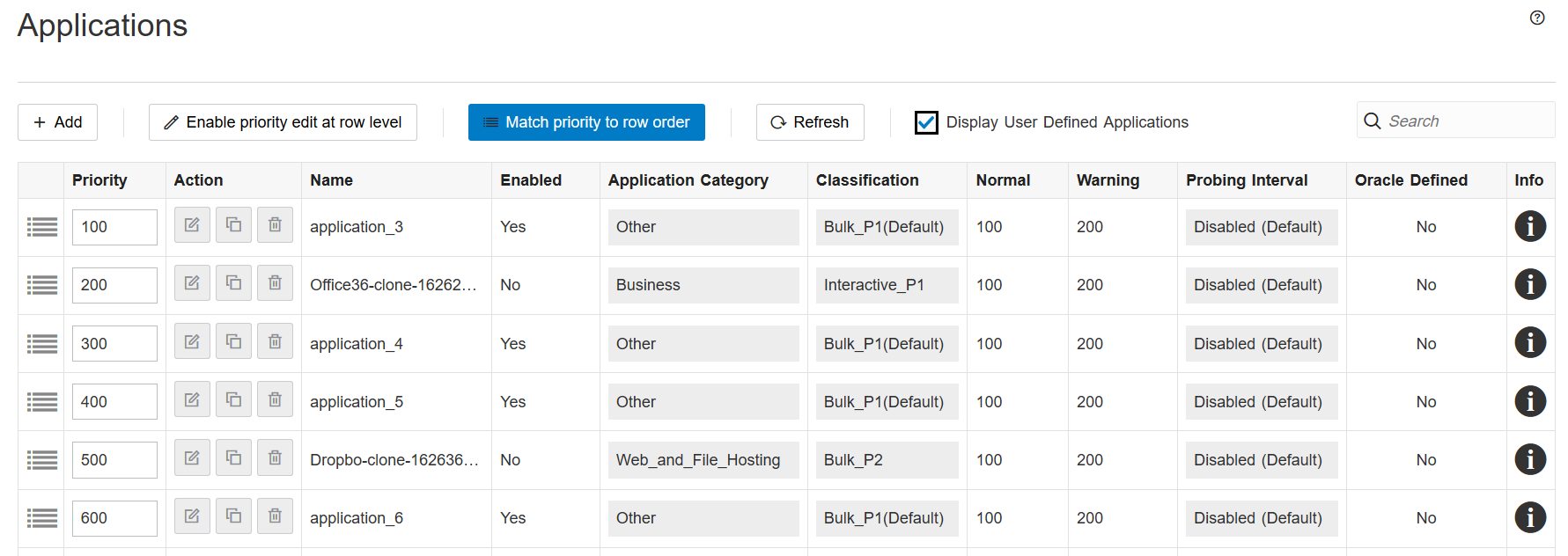Open info for application_5
The image size is (1568, 556).
(1530, 401)
